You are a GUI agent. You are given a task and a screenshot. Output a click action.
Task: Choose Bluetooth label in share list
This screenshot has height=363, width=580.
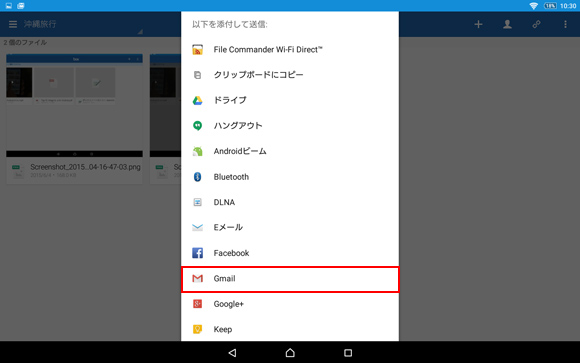(x=231, y=177)
